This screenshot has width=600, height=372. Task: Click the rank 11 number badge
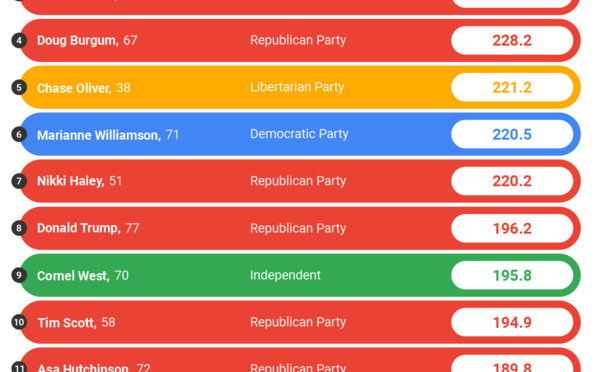pos(19,367)
